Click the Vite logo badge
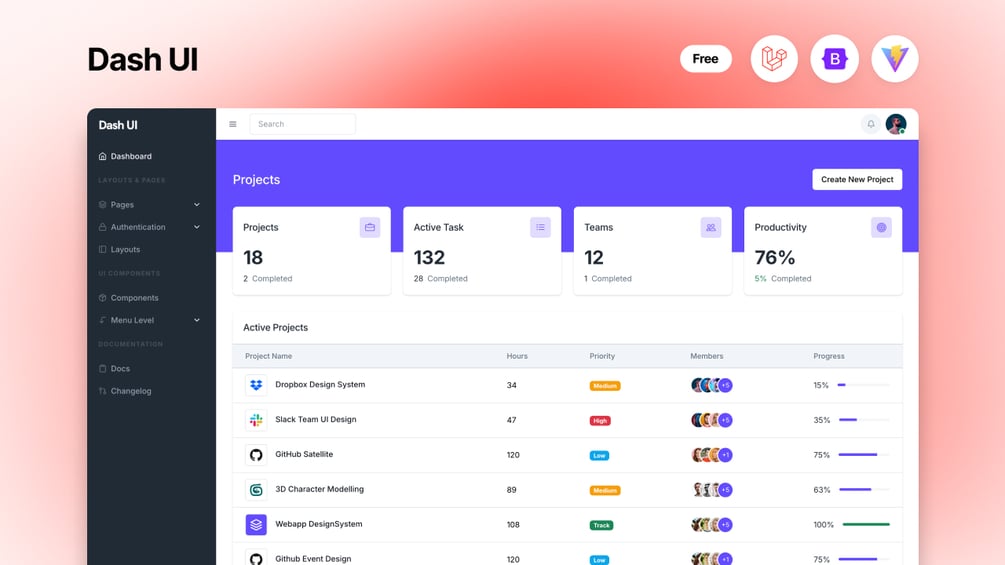Viewport: 1005px width, 565px height. pos(895,59)
